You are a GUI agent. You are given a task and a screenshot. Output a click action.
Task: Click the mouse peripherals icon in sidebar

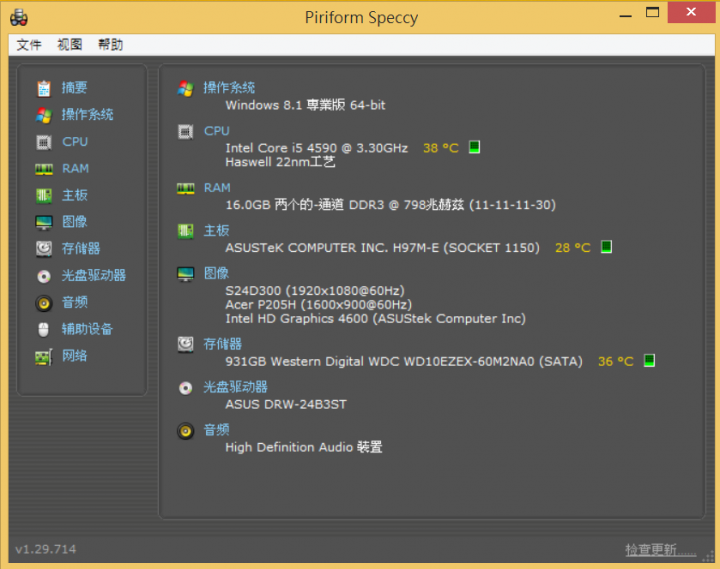[44, 329]
